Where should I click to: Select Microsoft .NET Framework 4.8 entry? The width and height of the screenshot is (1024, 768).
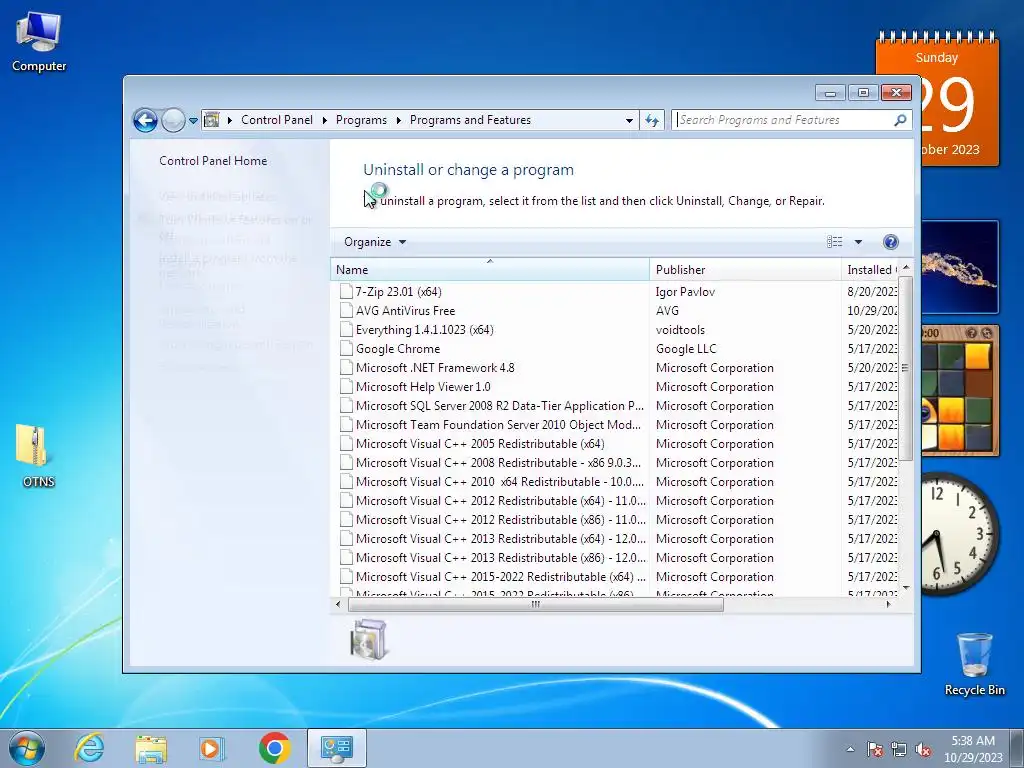click(x=435, y=368)
